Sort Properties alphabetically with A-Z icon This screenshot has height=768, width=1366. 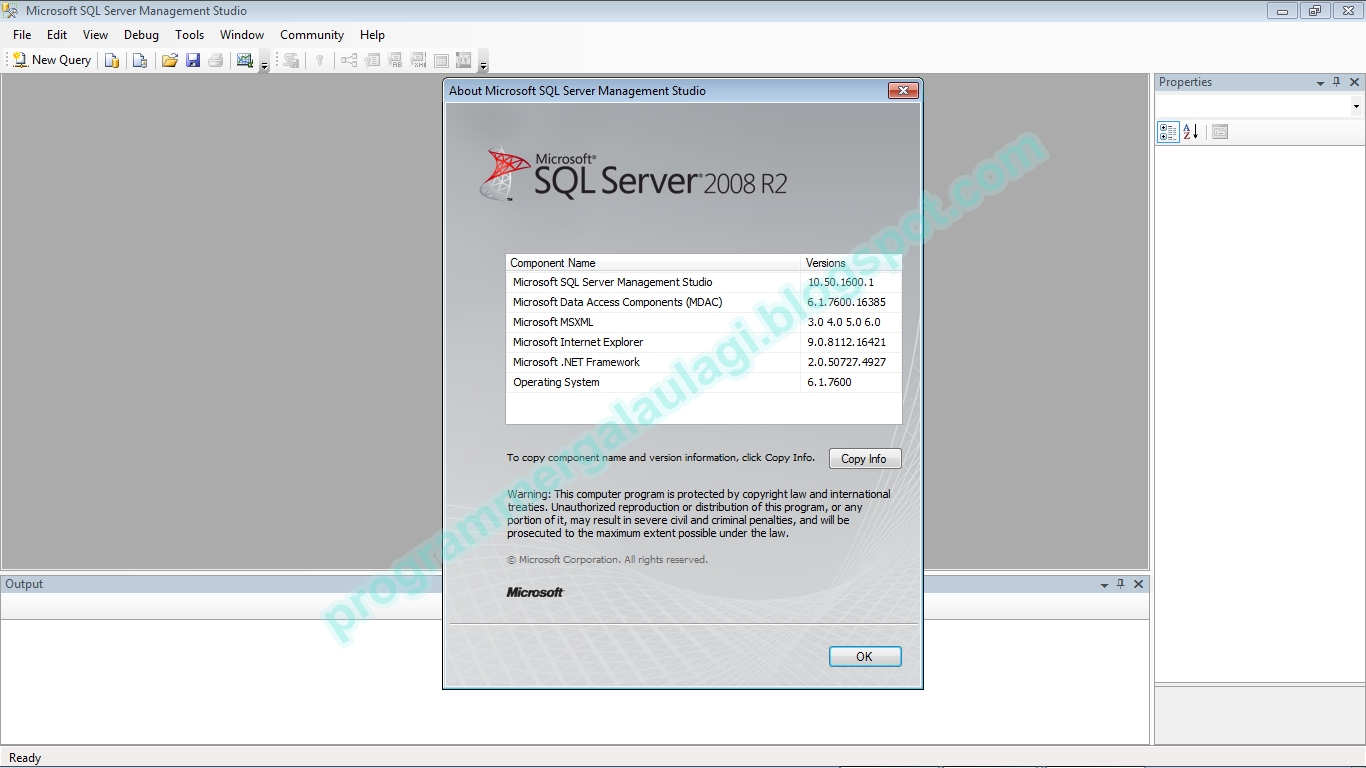coord(1191,132)
